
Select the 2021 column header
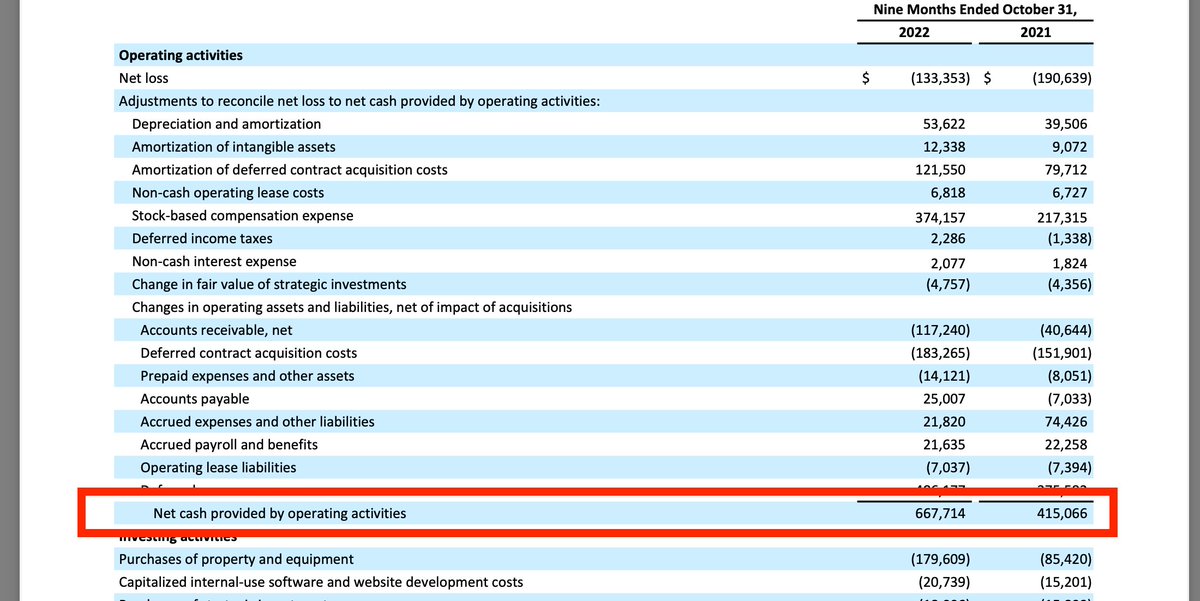(x=1035, y=32)
